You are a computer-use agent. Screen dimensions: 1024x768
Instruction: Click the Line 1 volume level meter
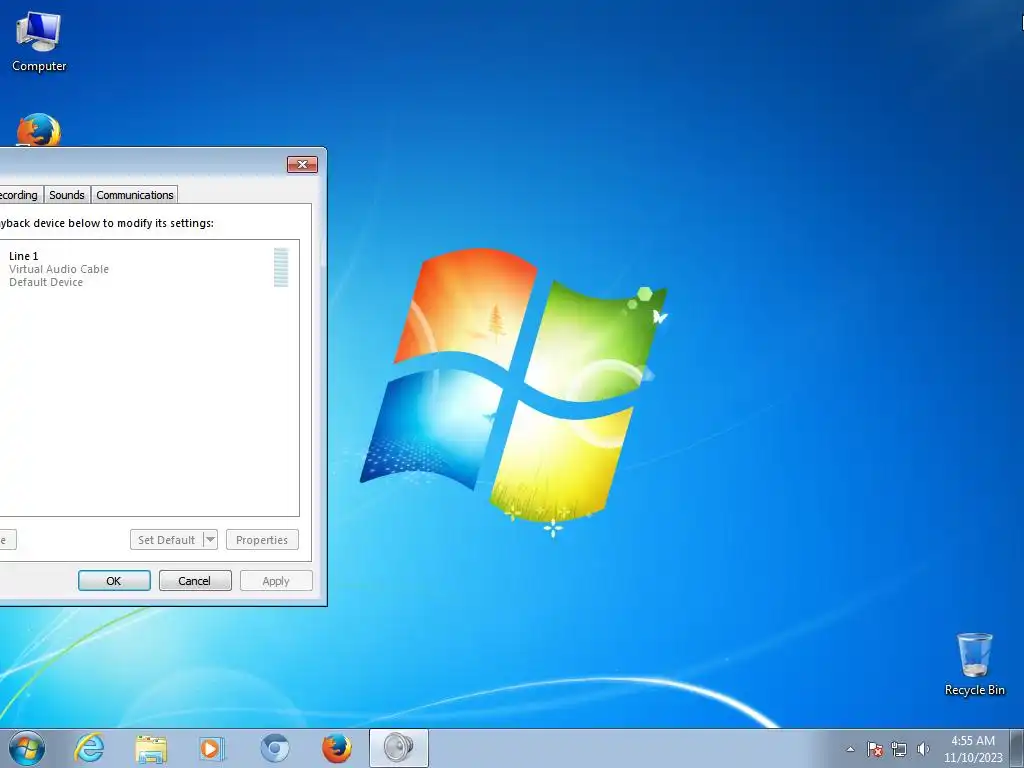coord(281,267)
